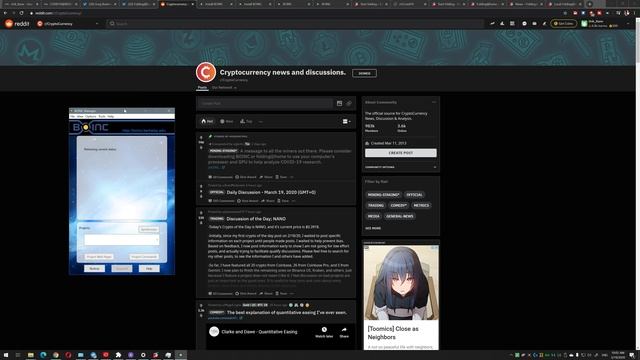
Task: Filter by GENERAL-NEWS flair
Action: [400, 216]
